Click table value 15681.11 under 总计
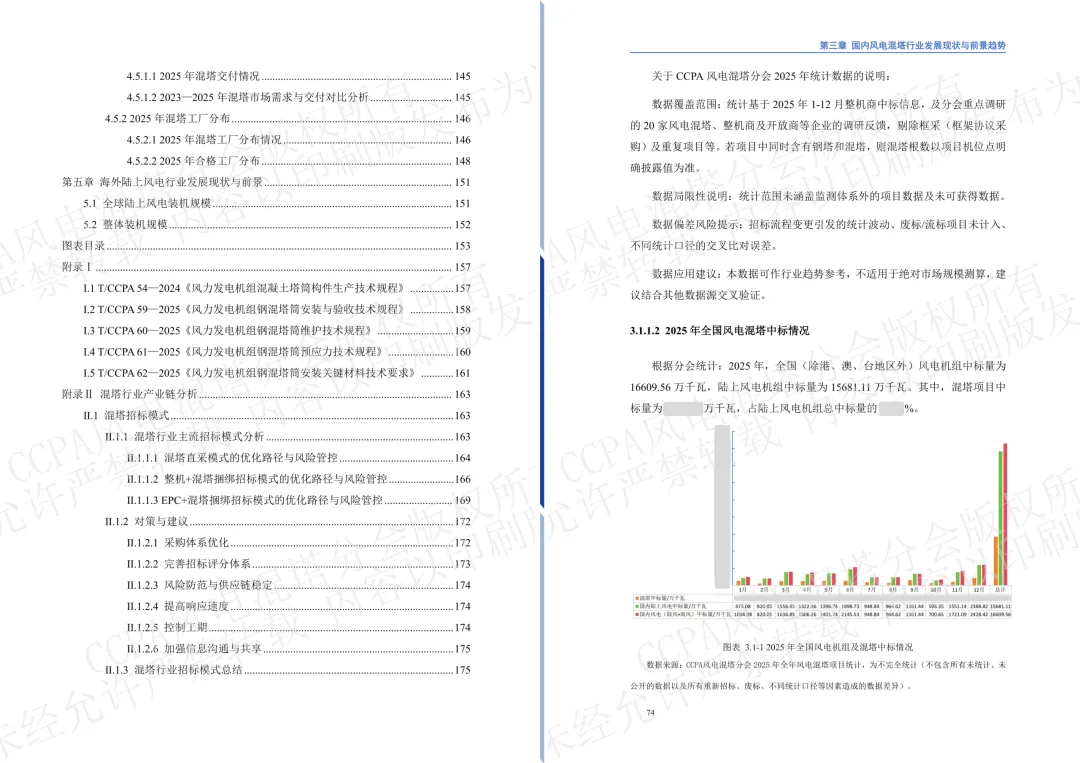This screenshot has height=763, width=1080. pyautogui.click(x=1000, y=607)
